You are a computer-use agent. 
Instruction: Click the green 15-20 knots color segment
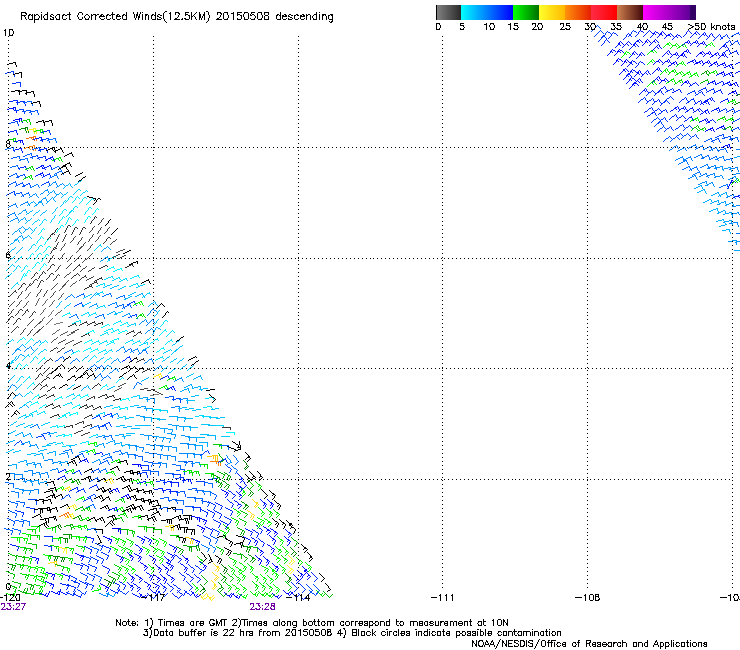tap(526, 12)
